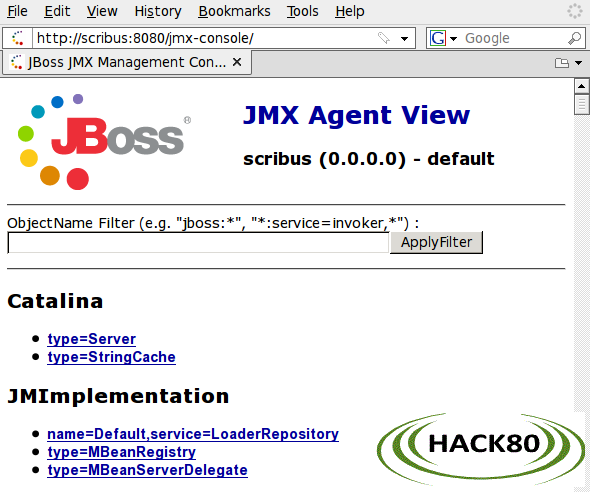Click the site favicon beside the address
590x492 pixels.
17,38
